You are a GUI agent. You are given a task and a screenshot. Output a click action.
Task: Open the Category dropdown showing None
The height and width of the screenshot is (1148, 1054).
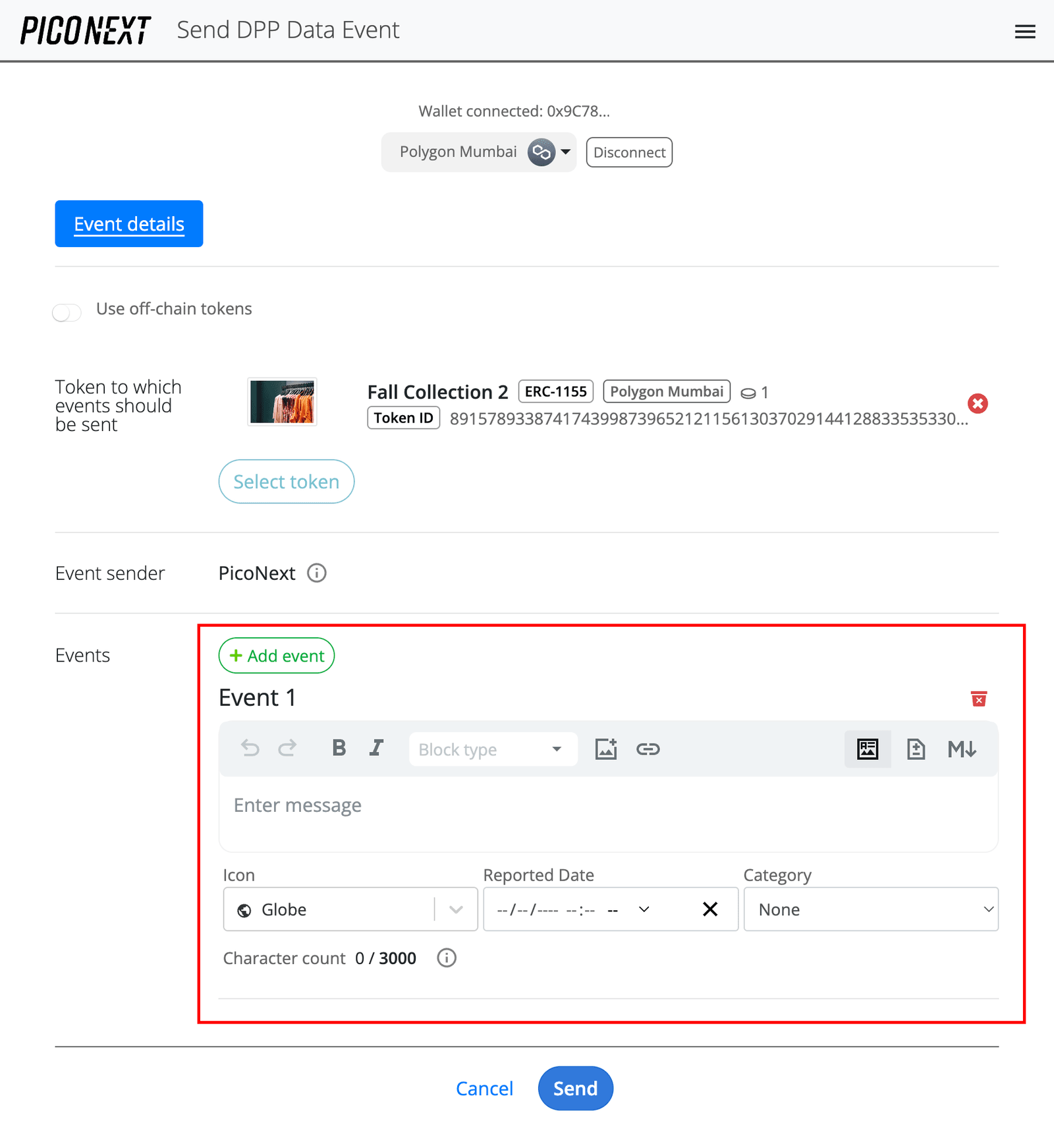coord(871,909)
